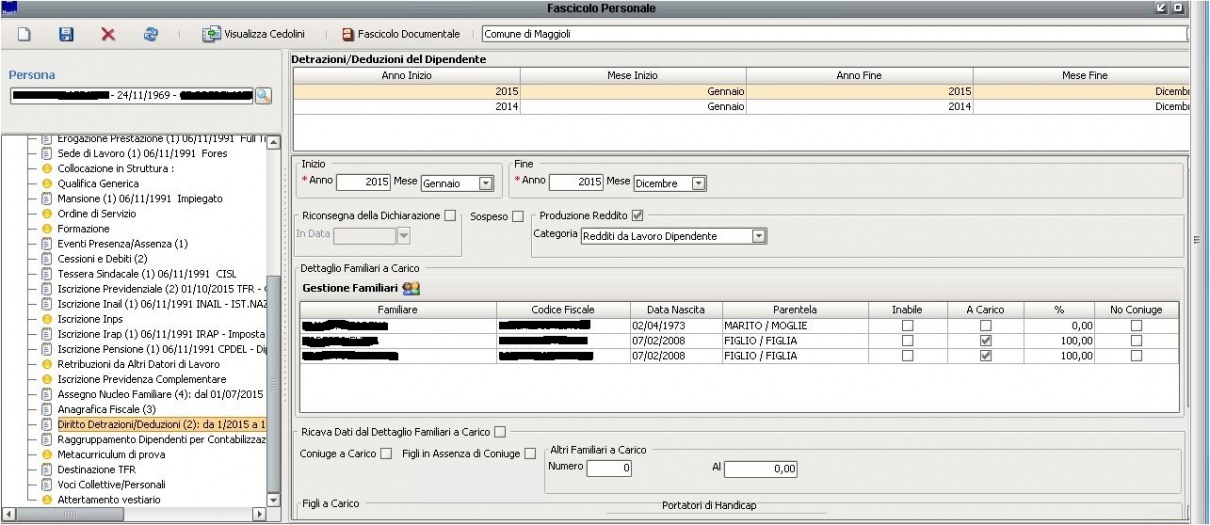Open the Fine Mese Dicembre dropdown
The width and height of the screenshot is (1210, 525).
click(x=698, y=183)
